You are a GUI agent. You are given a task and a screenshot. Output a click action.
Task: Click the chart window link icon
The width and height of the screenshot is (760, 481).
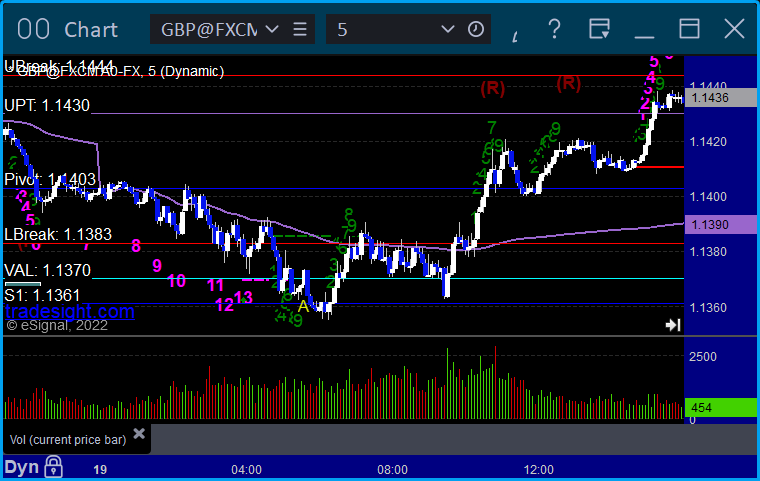pos(33,29)
